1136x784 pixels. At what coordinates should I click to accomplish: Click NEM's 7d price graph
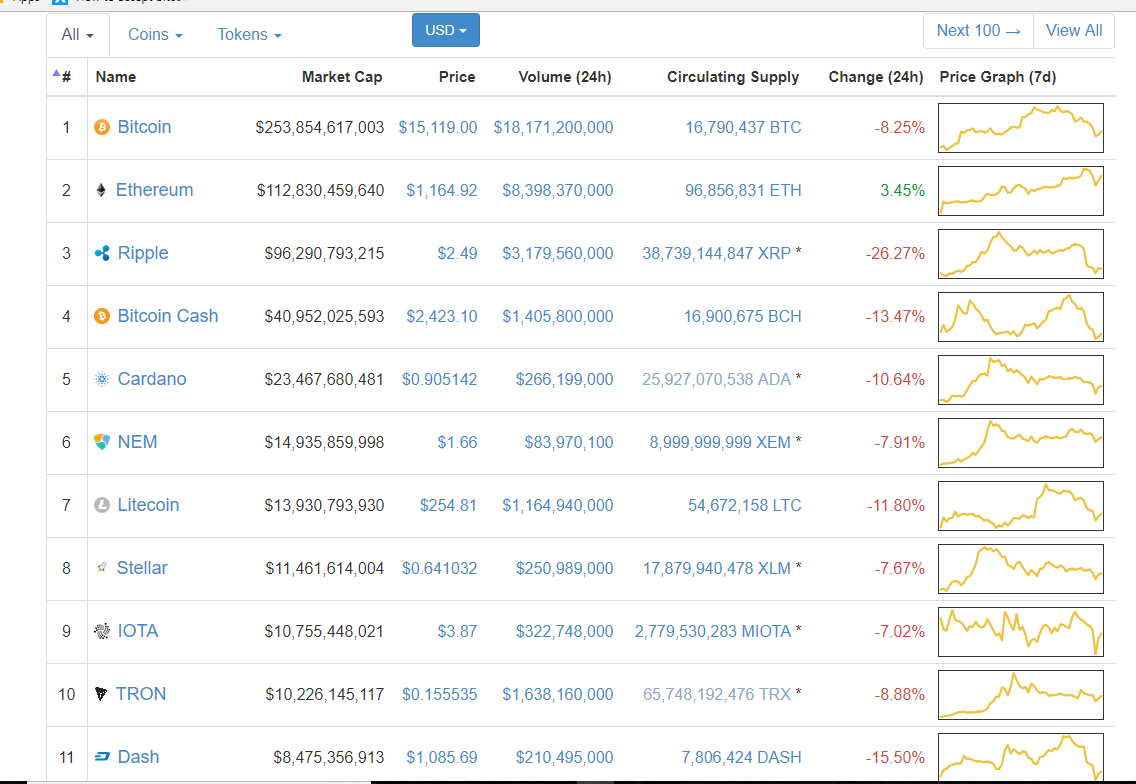point(1021,443)
